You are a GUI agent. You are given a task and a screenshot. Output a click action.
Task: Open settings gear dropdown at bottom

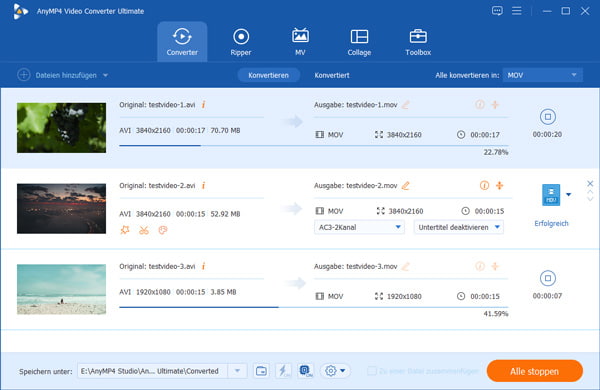coord(335,371)
